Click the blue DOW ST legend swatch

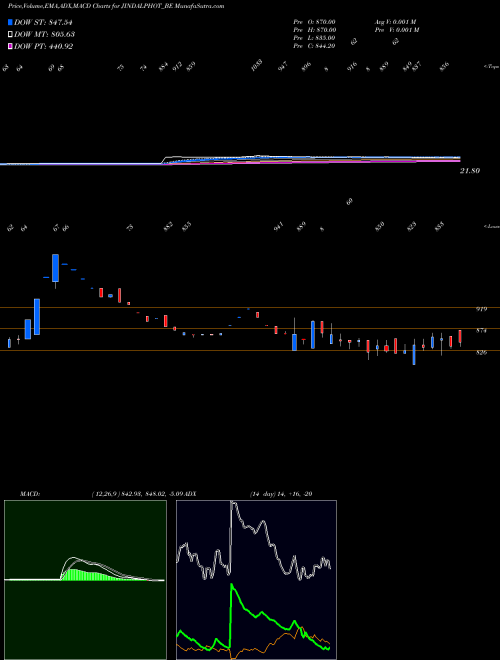click(11, 22)
